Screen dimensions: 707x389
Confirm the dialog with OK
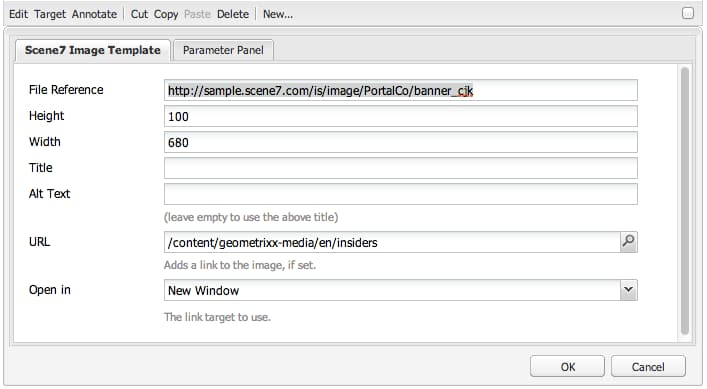(567, 366)
